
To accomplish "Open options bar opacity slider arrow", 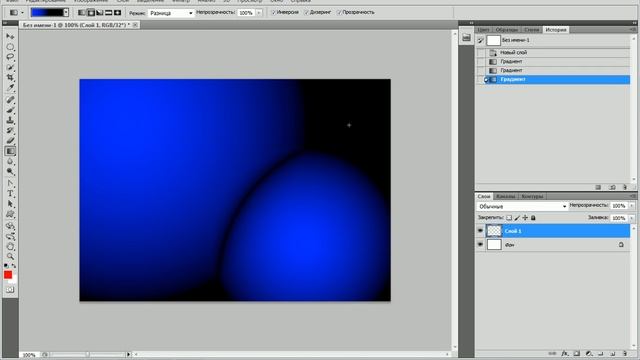I will 259,13.
